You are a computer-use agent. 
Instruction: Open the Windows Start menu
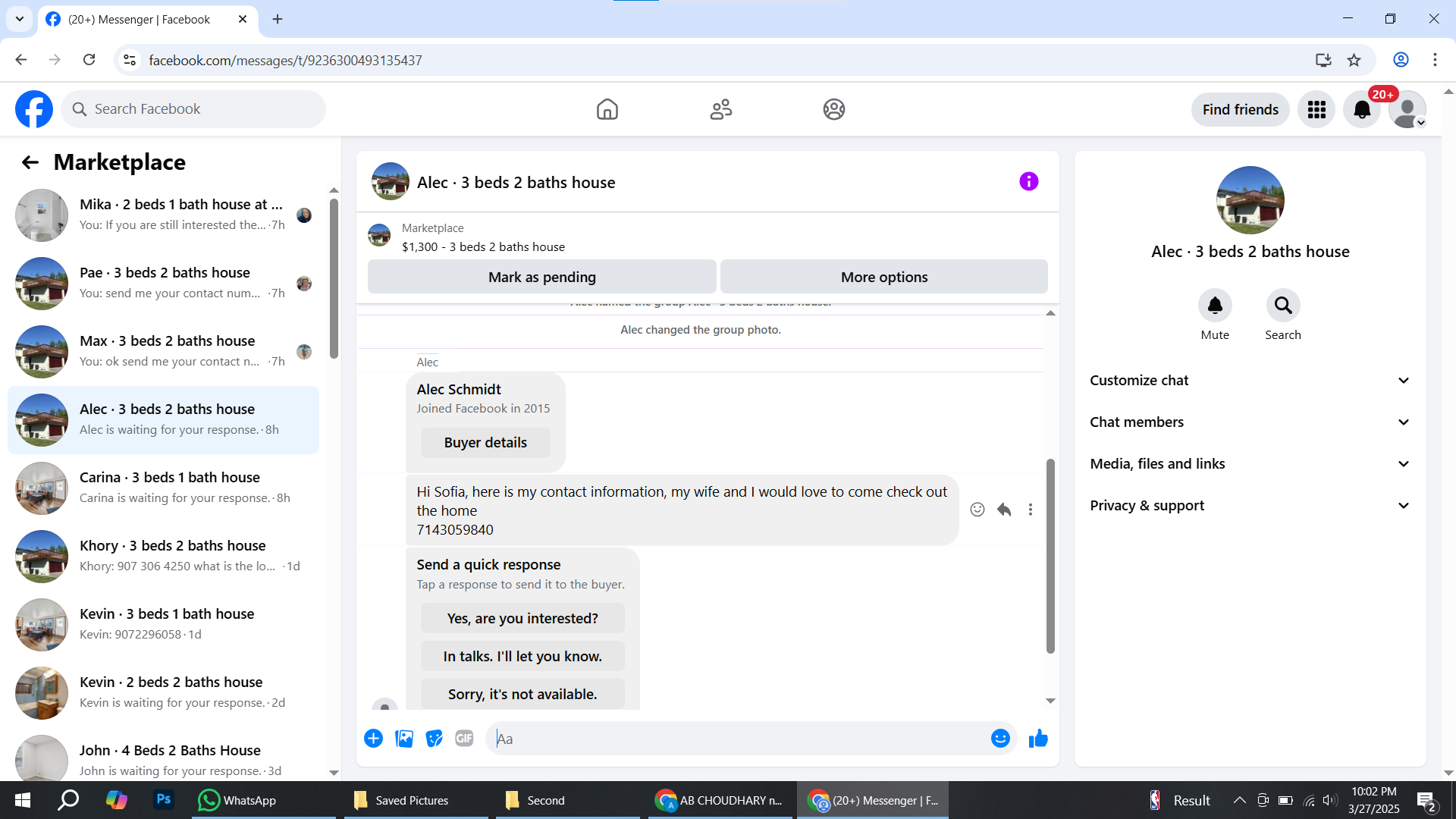coord(23,800)
